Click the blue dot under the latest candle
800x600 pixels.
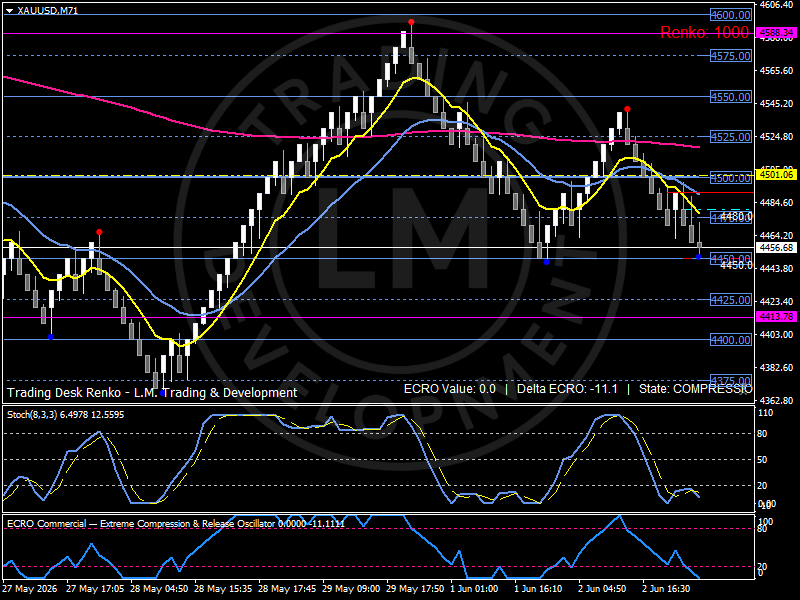[x=698, y=257]
